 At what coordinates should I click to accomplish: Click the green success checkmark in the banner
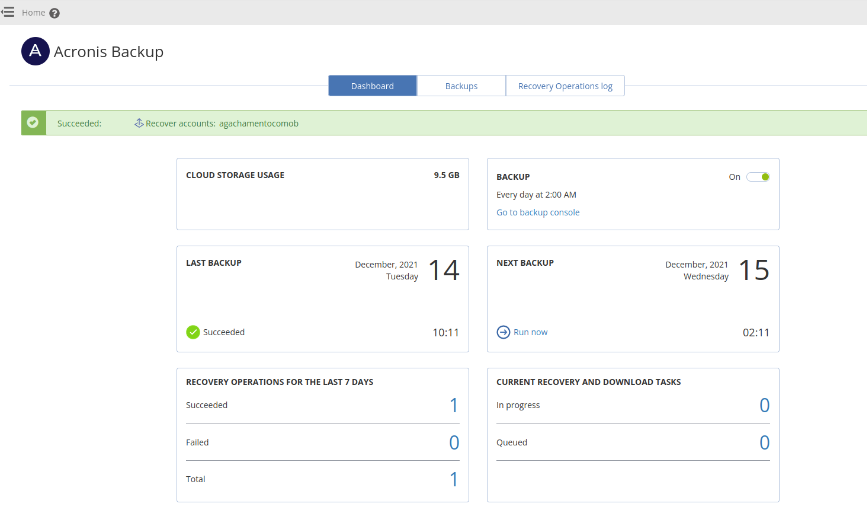tap(33, 123)
